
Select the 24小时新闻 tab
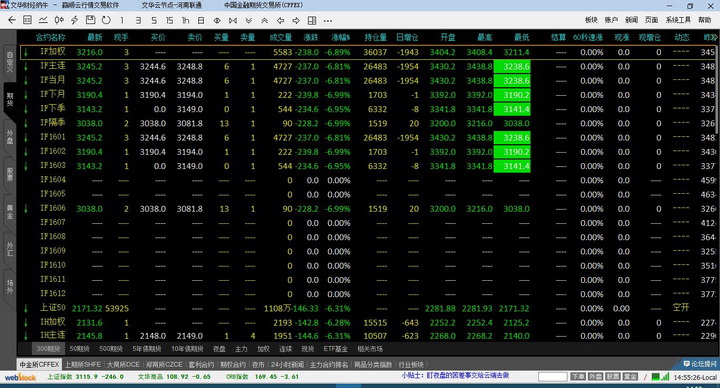point(287,365)
